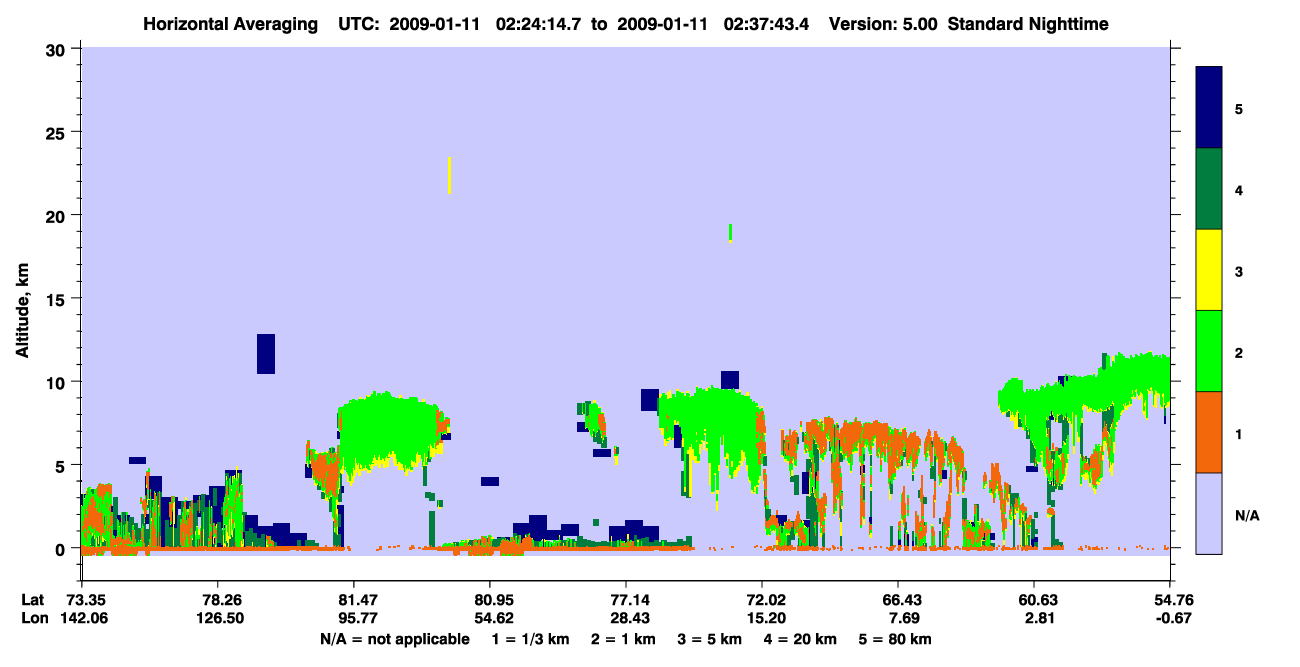Click the colorbar 'N/A' label

(x=1246, y=516)
